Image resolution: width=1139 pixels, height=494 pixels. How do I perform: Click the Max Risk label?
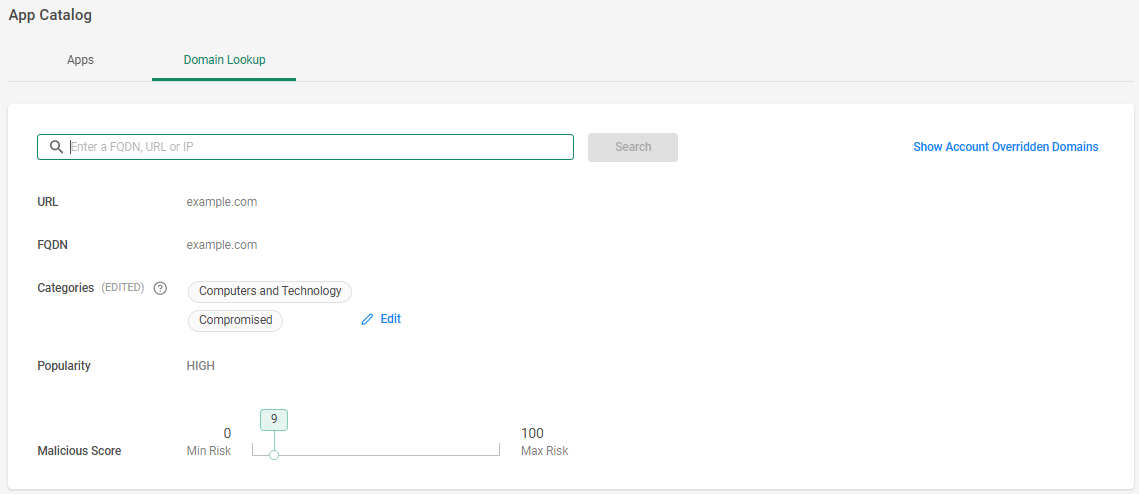point(545,451)
